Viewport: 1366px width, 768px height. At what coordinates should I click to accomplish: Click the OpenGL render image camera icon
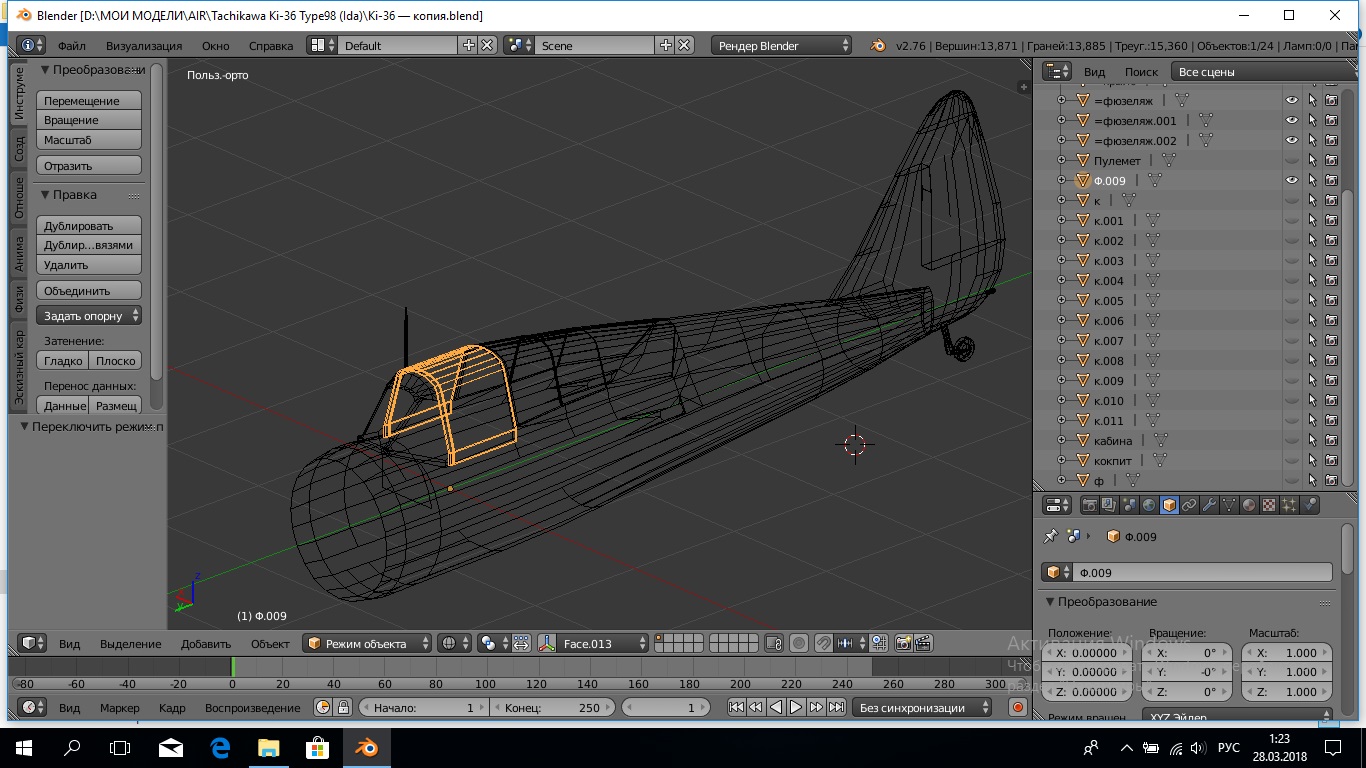click(x=903, y=644)
